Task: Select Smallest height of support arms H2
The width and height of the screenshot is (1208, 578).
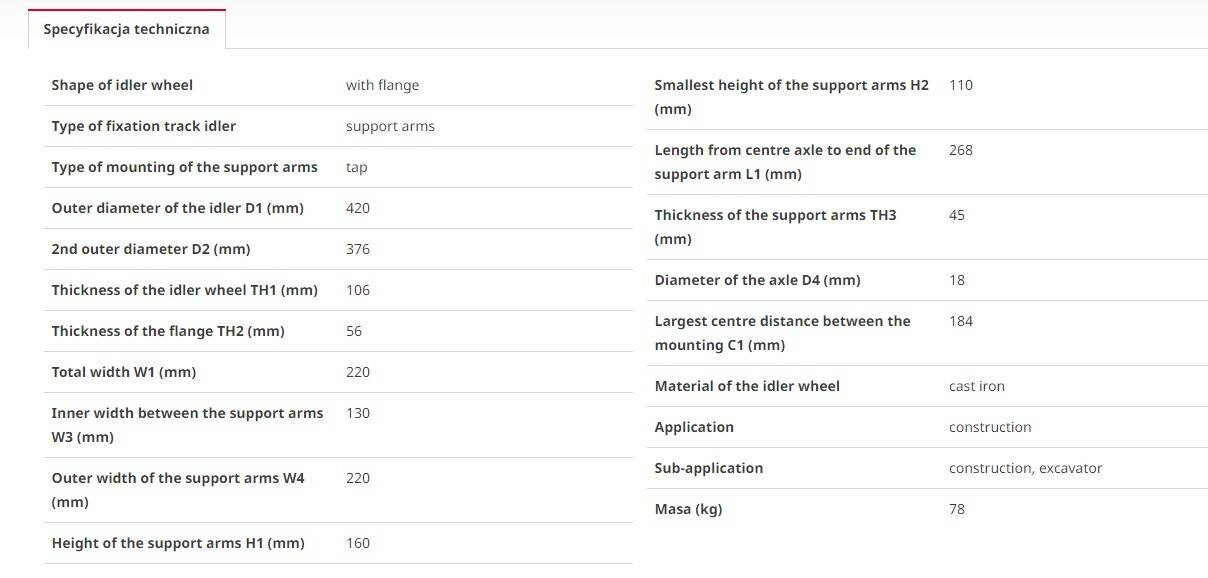Action: 791,97
